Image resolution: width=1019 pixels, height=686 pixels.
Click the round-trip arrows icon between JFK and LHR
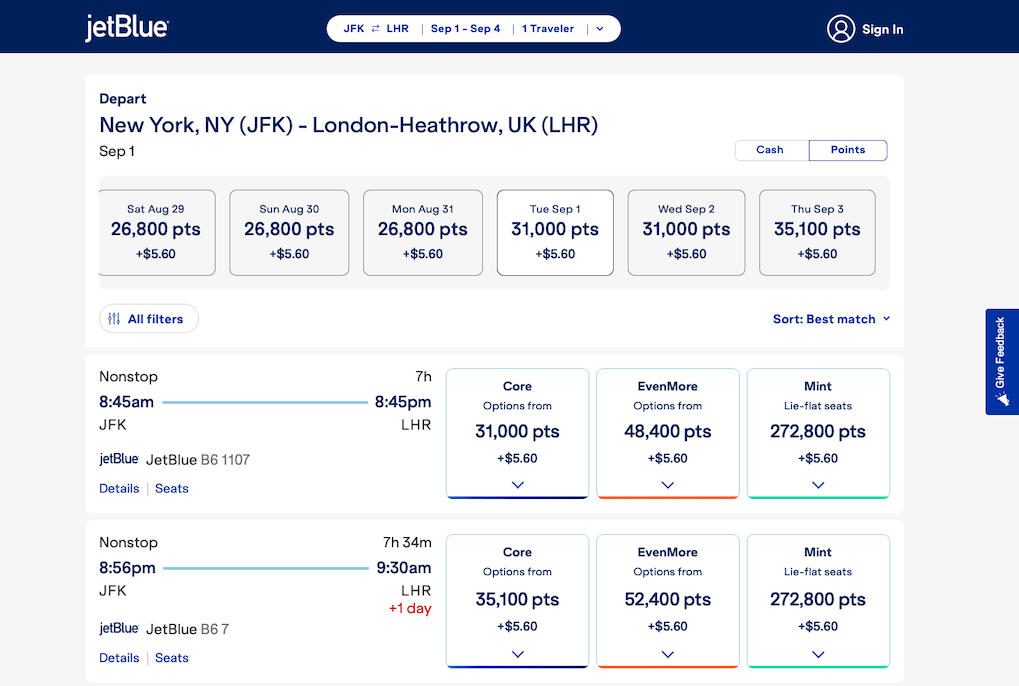coord(375,29)
